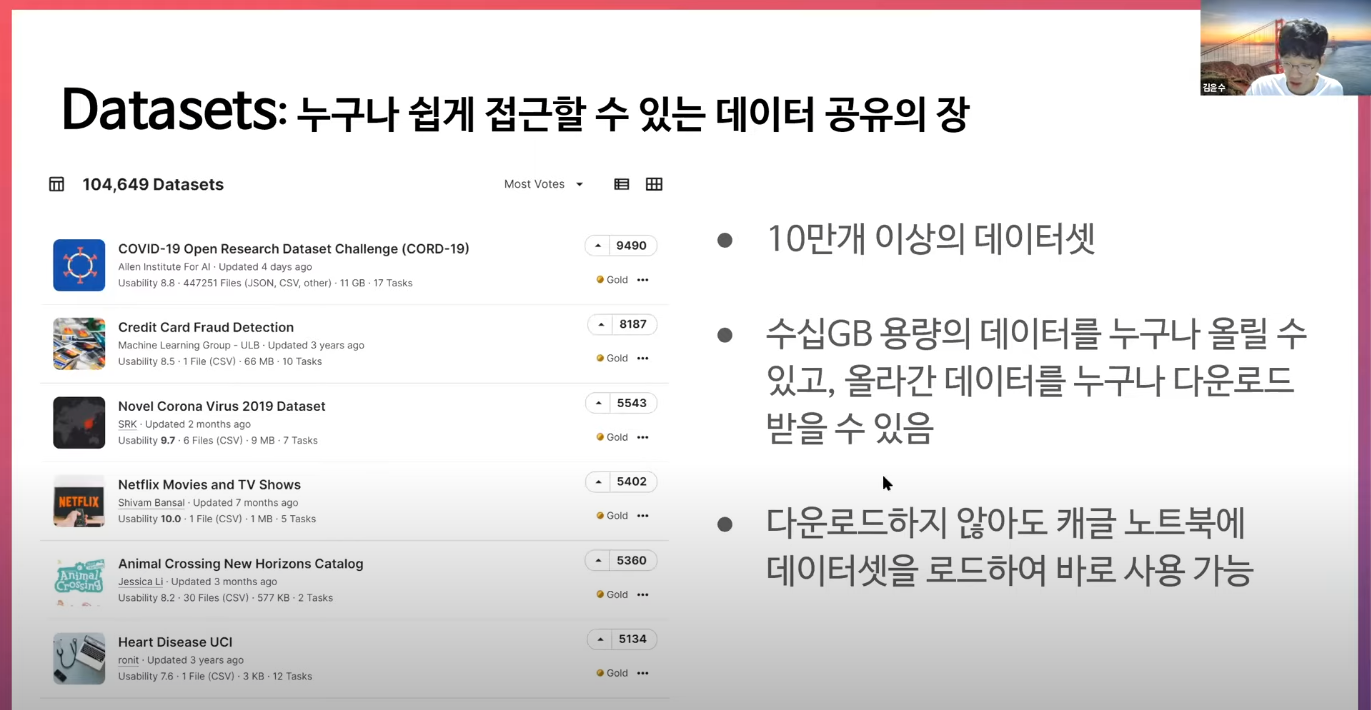Click 'Usability 10.0' on Netflix row

tap(150, 519)
